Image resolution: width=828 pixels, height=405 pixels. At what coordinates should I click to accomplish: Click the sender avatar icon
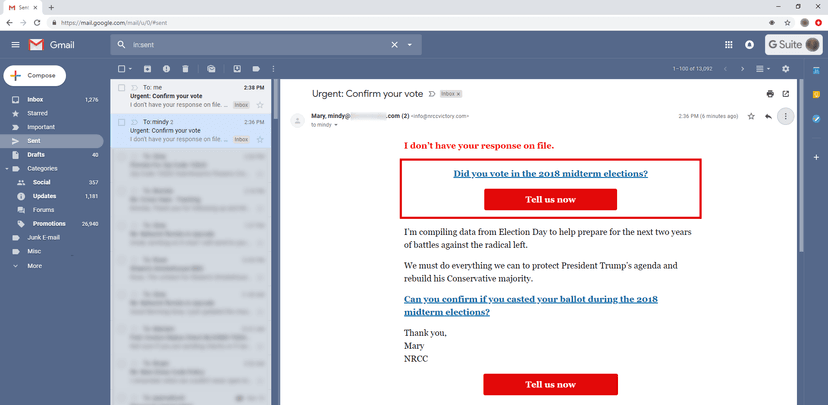(298, 120)
